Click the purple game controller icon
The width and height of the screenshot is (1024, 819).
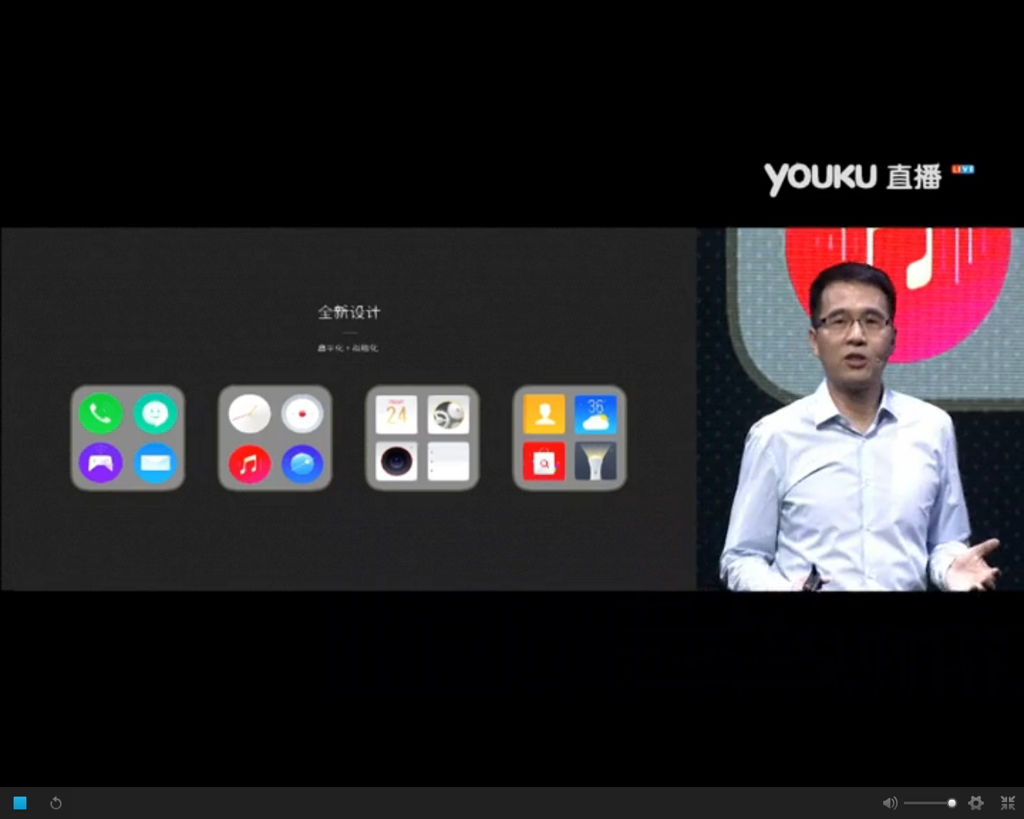point(101,462)
